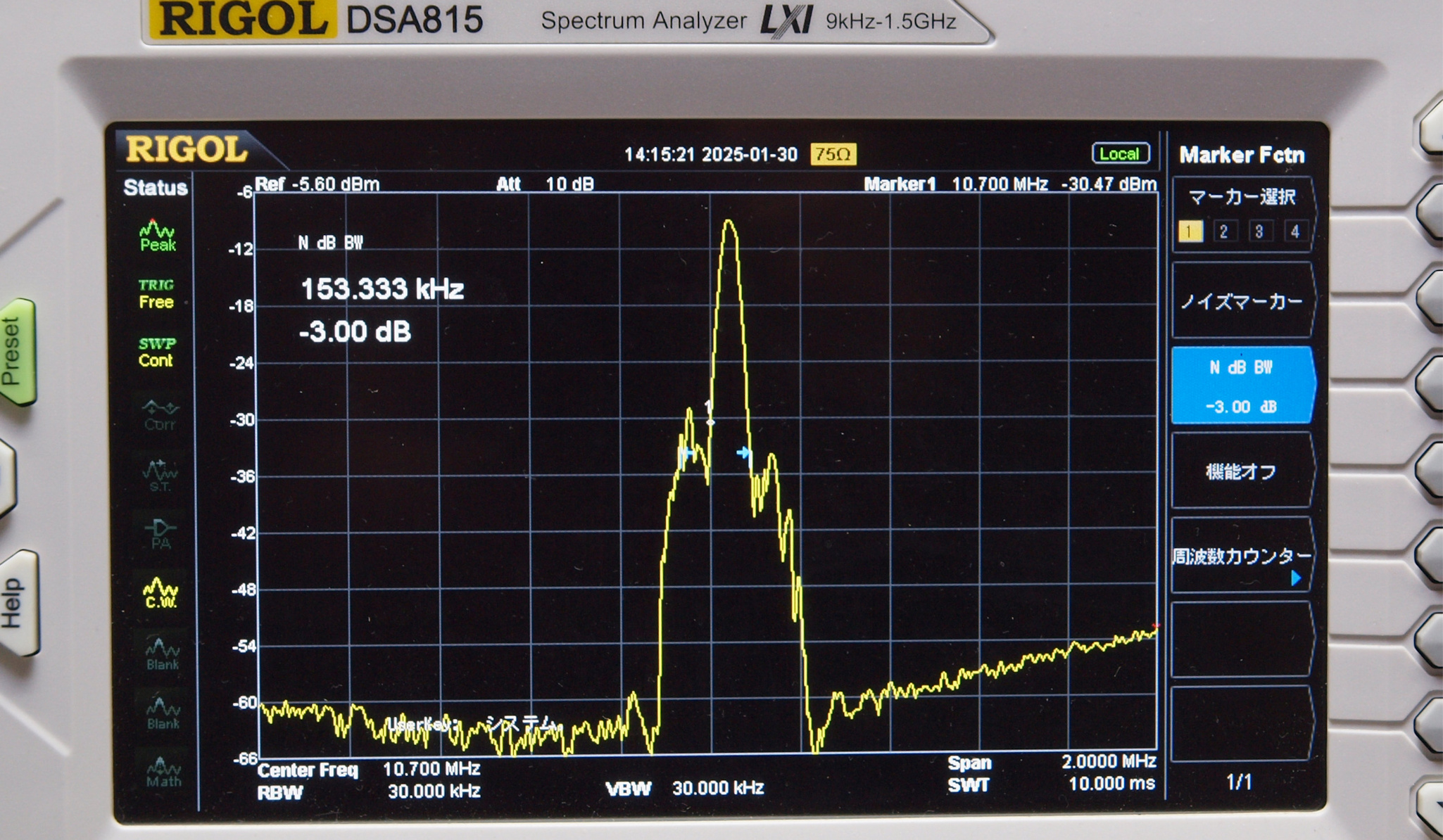Click the SWP Cont sweep indicator
1443x840 pixels.
156,352
